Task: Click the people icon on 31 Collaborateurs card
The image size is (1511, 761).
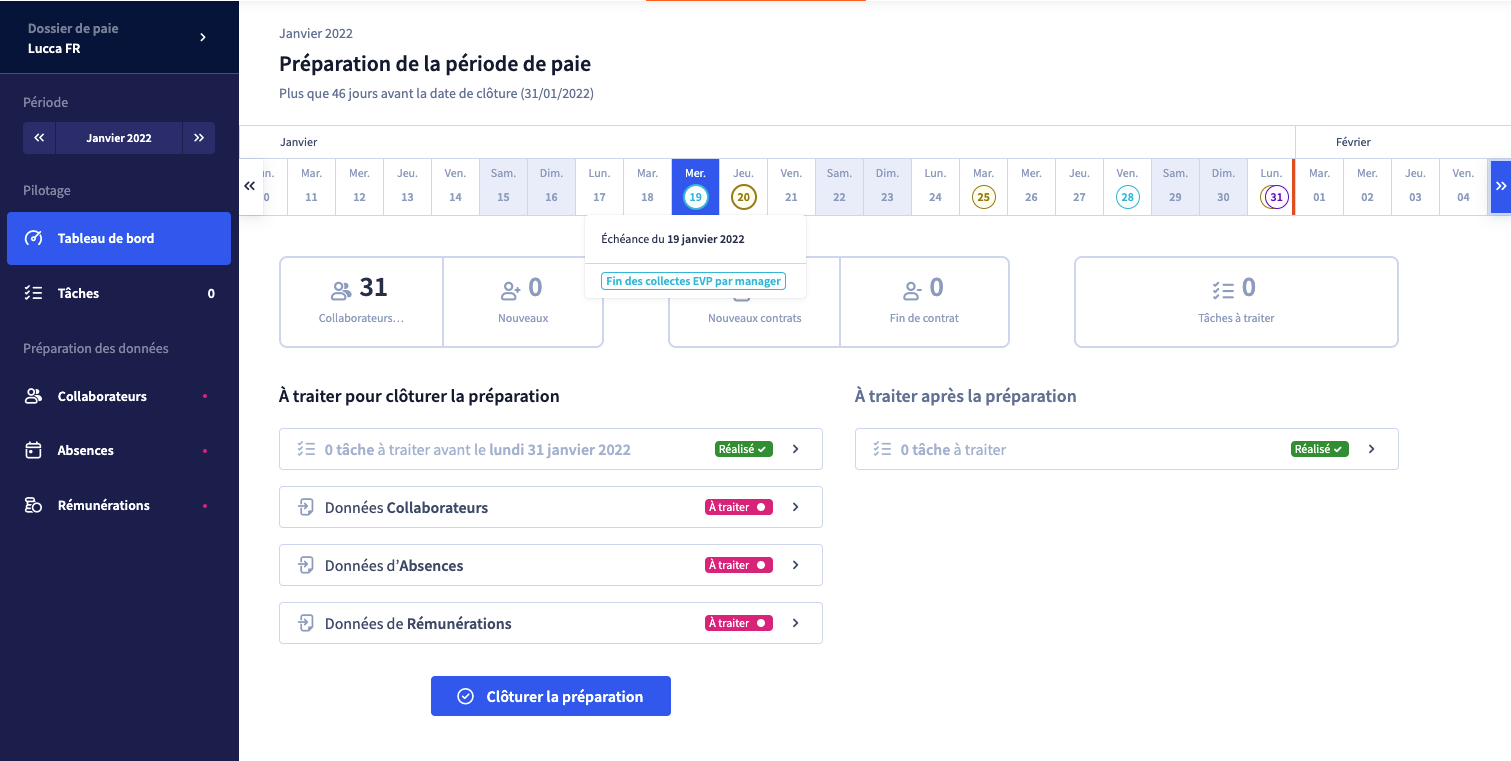Action: click(341, 291)
